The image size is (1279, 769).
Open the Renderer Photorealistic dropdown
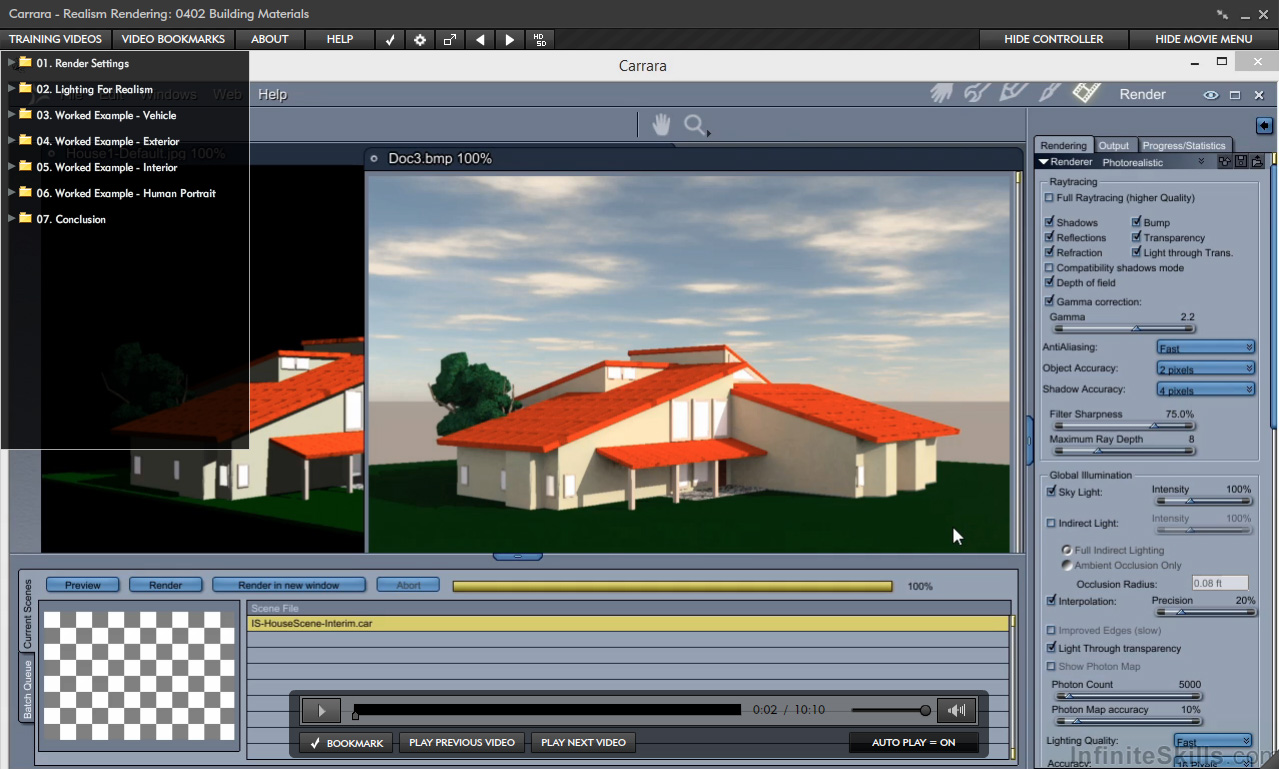1154,162
